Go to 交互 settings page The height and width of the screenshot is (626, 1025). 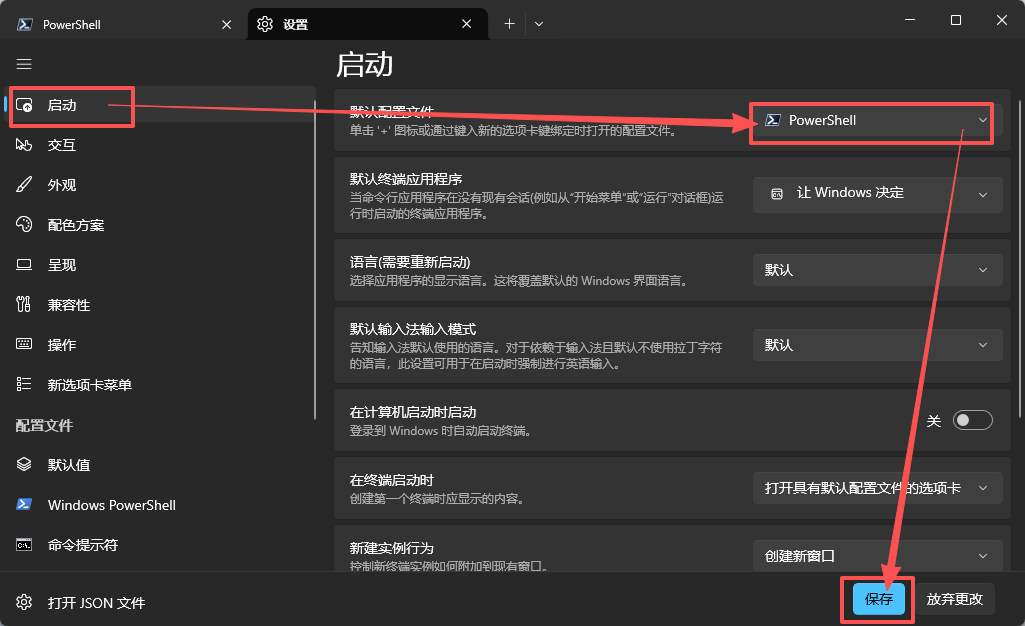point(160,144)
